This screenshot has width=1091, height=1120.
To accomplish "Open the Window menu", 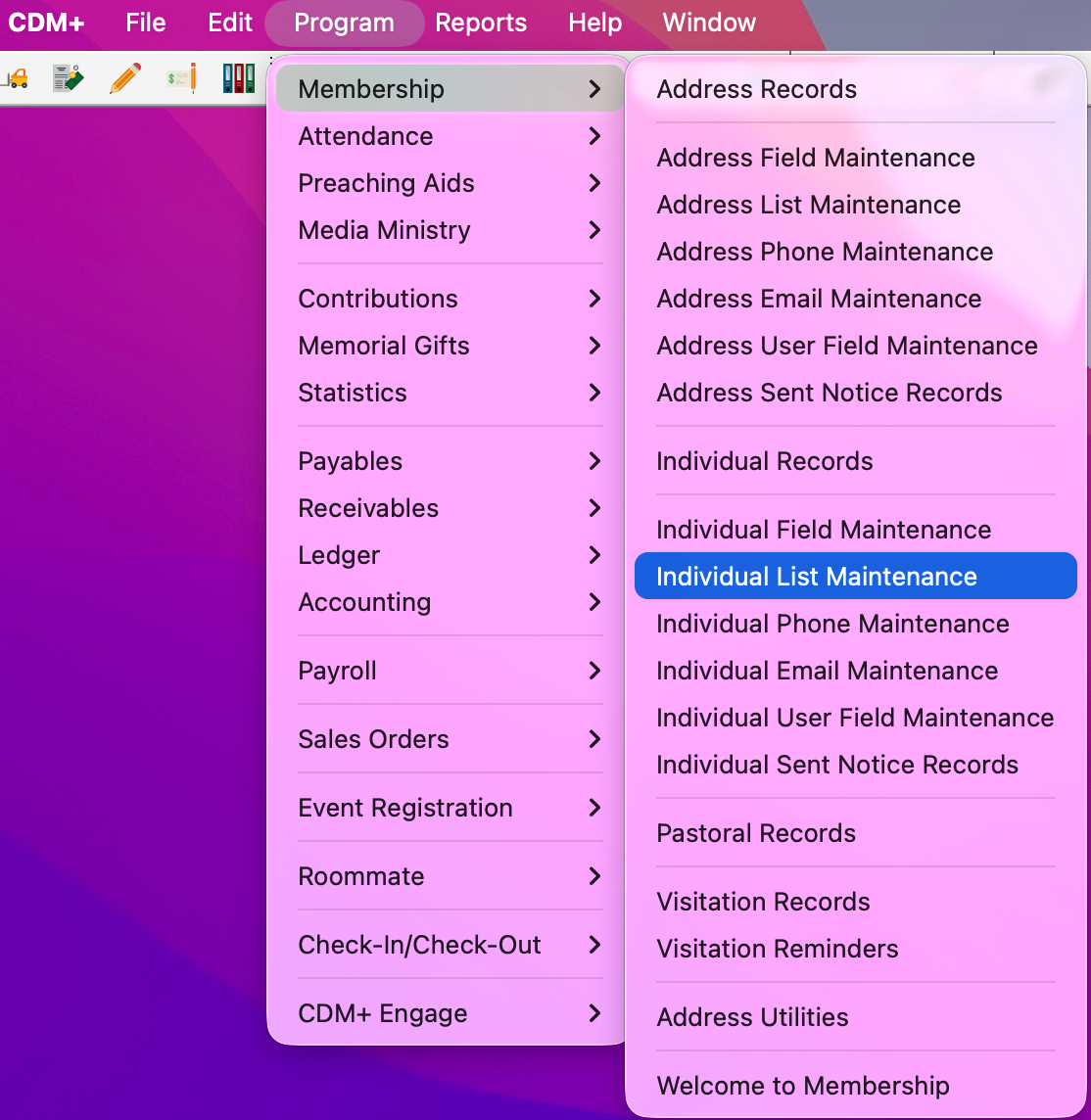I will (709, 23).
